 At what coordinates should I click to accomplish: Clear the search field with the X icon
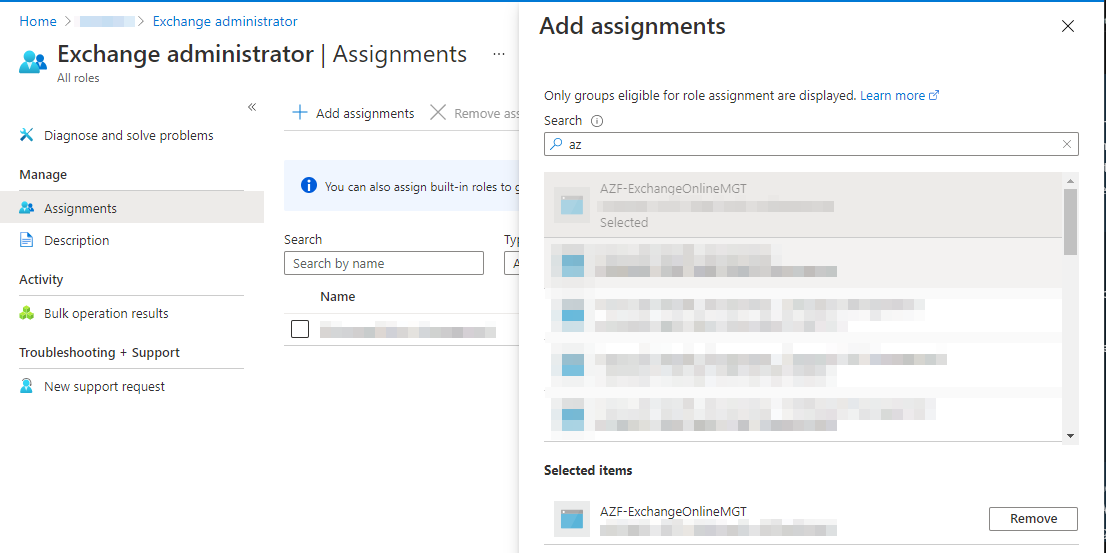(x=1067, y=144)
